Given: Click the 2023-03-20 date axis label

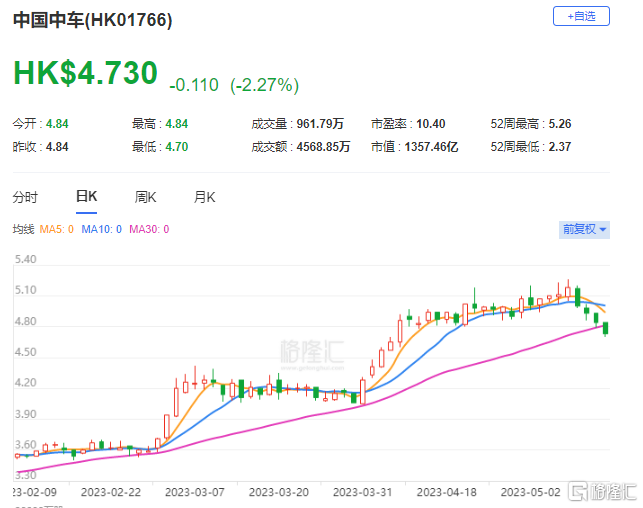Looking at the screenshot, I should [279, 492].
